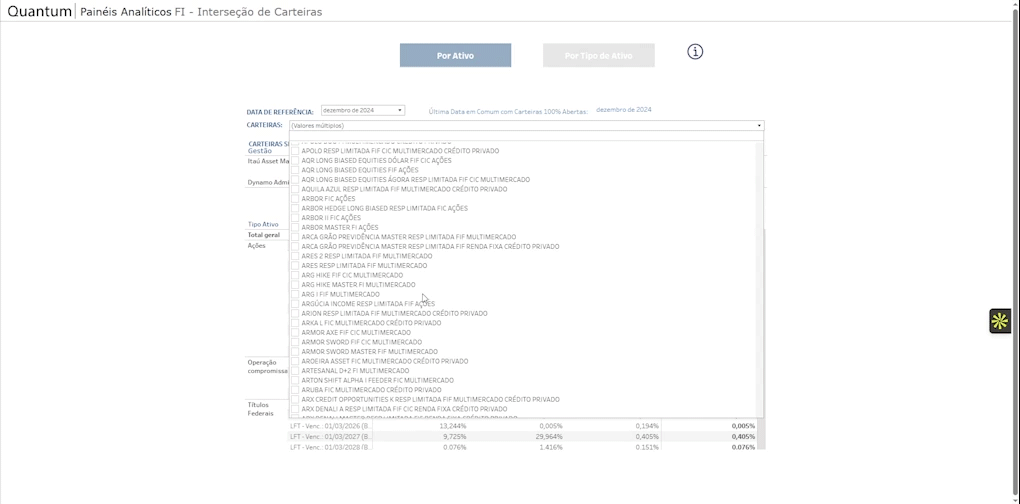The height and width of the screenshot is (504, 1020).
Task: Open the Data de Referência dropdown
Action: (x=363, y=111)
